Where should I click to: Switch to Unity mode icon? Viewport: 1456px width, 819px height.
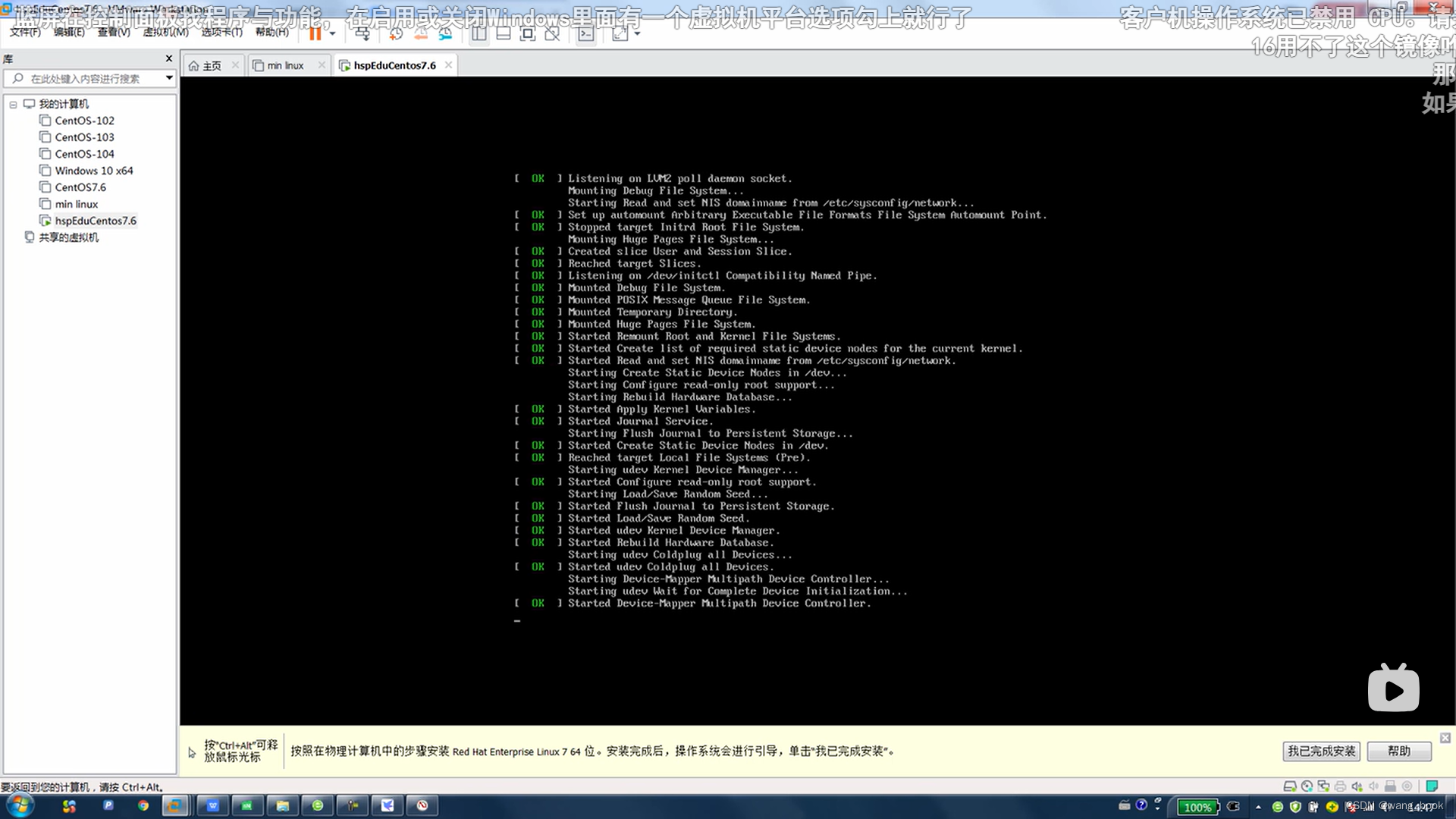click(552, 33)
